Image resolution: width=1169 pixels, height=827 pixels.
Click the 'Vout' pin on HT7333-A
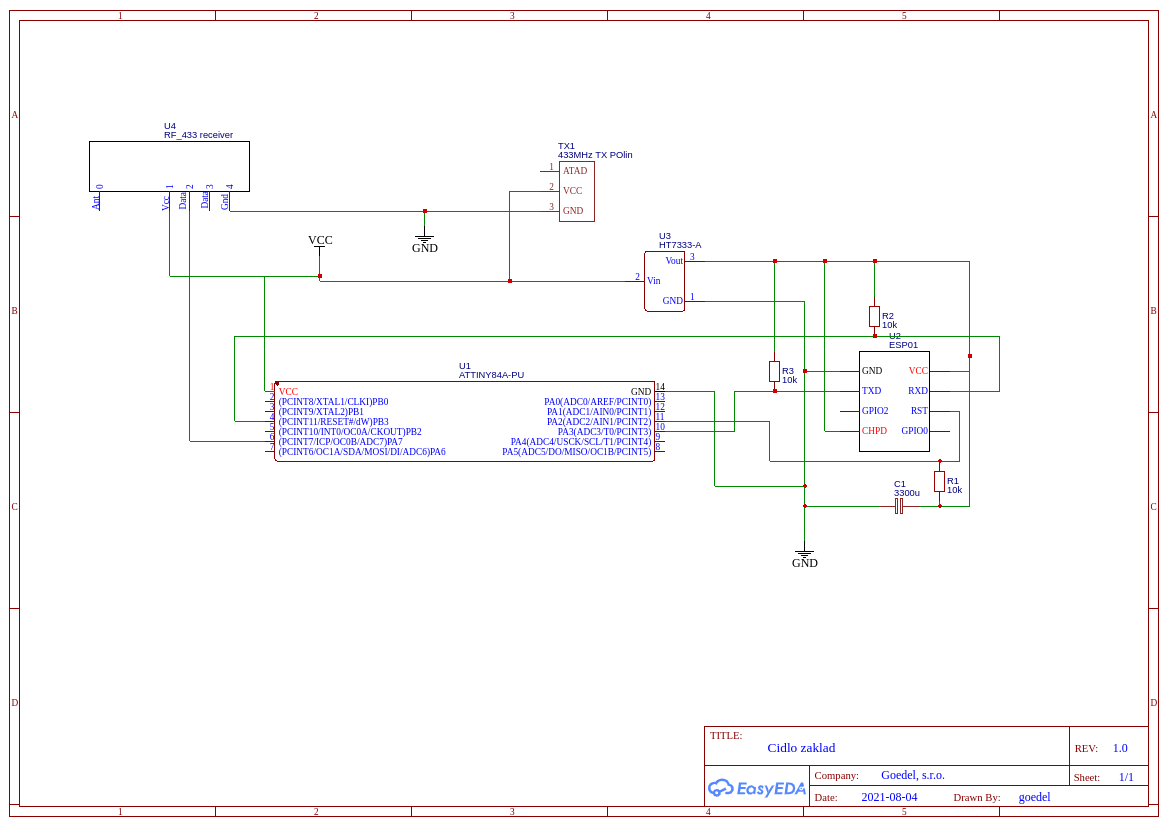(x=674, y=261)
